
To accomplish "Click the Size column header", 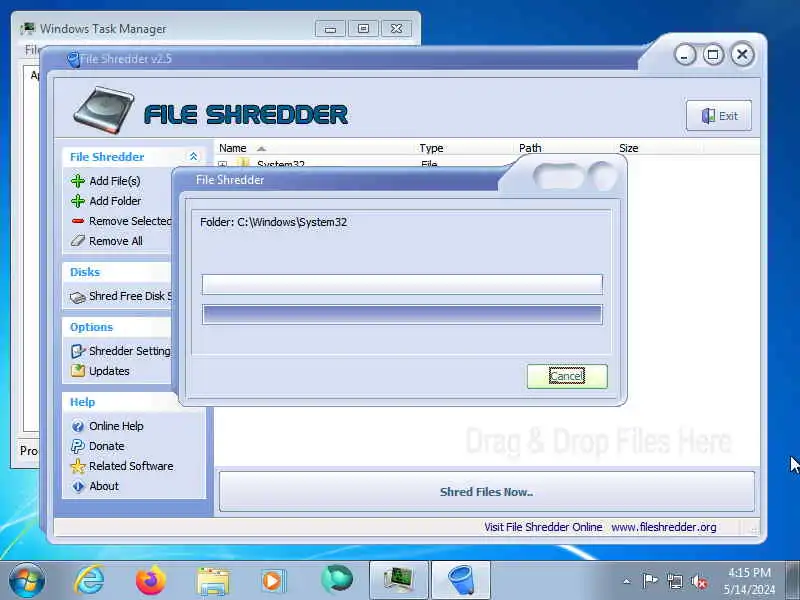I will (629, 148).
